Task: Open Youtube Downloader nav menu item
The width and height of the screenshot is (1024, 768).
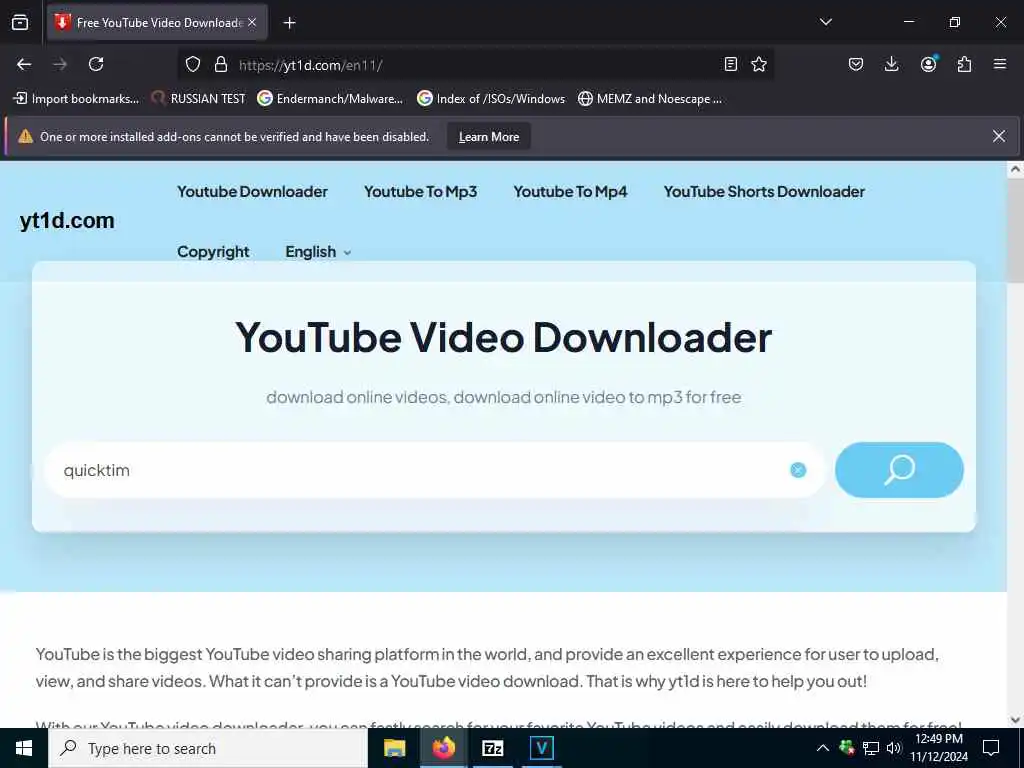Action: [x=252, y=192]
